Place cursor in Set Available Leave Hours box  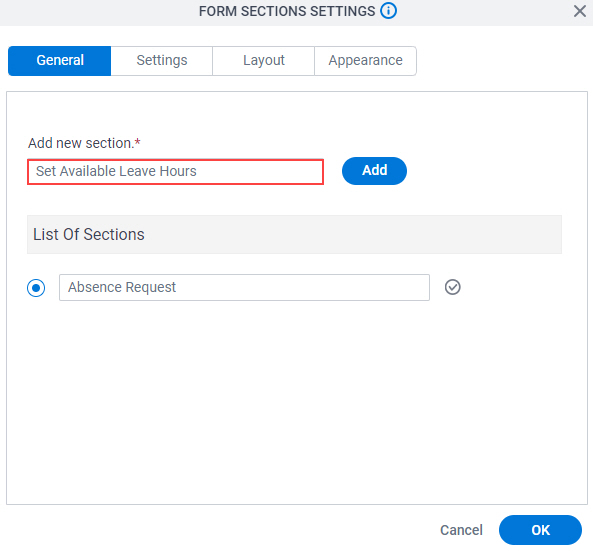pos(175,172)
